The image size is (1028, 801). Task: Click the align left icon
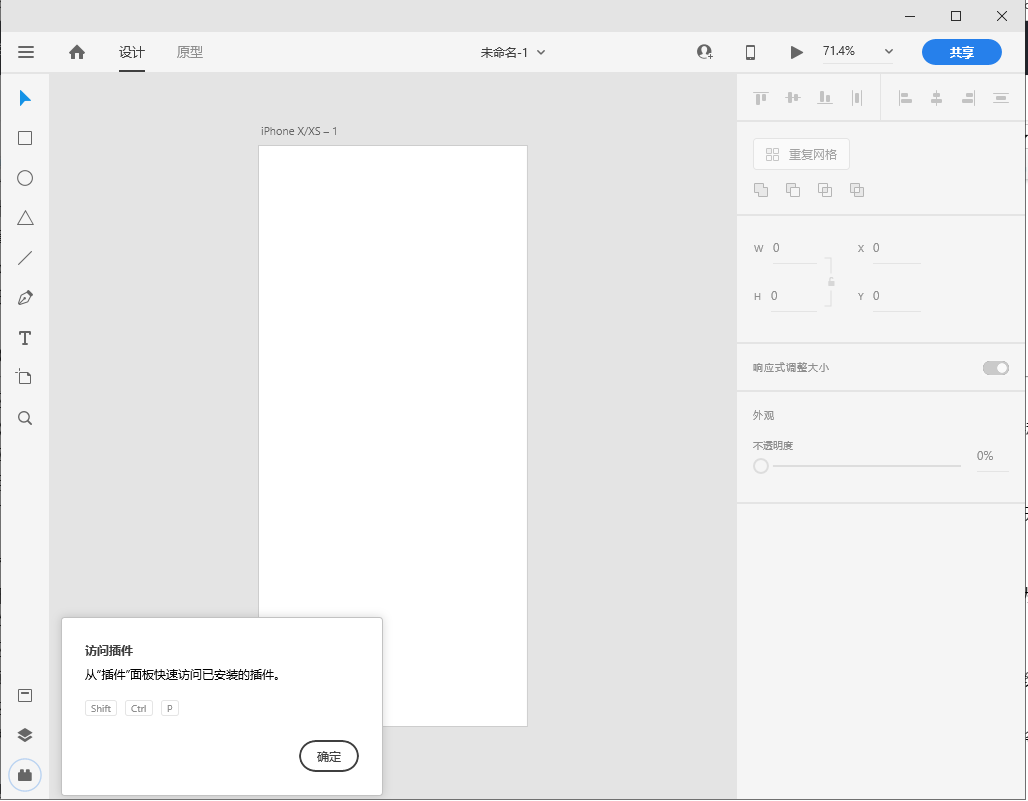point(905,98)
